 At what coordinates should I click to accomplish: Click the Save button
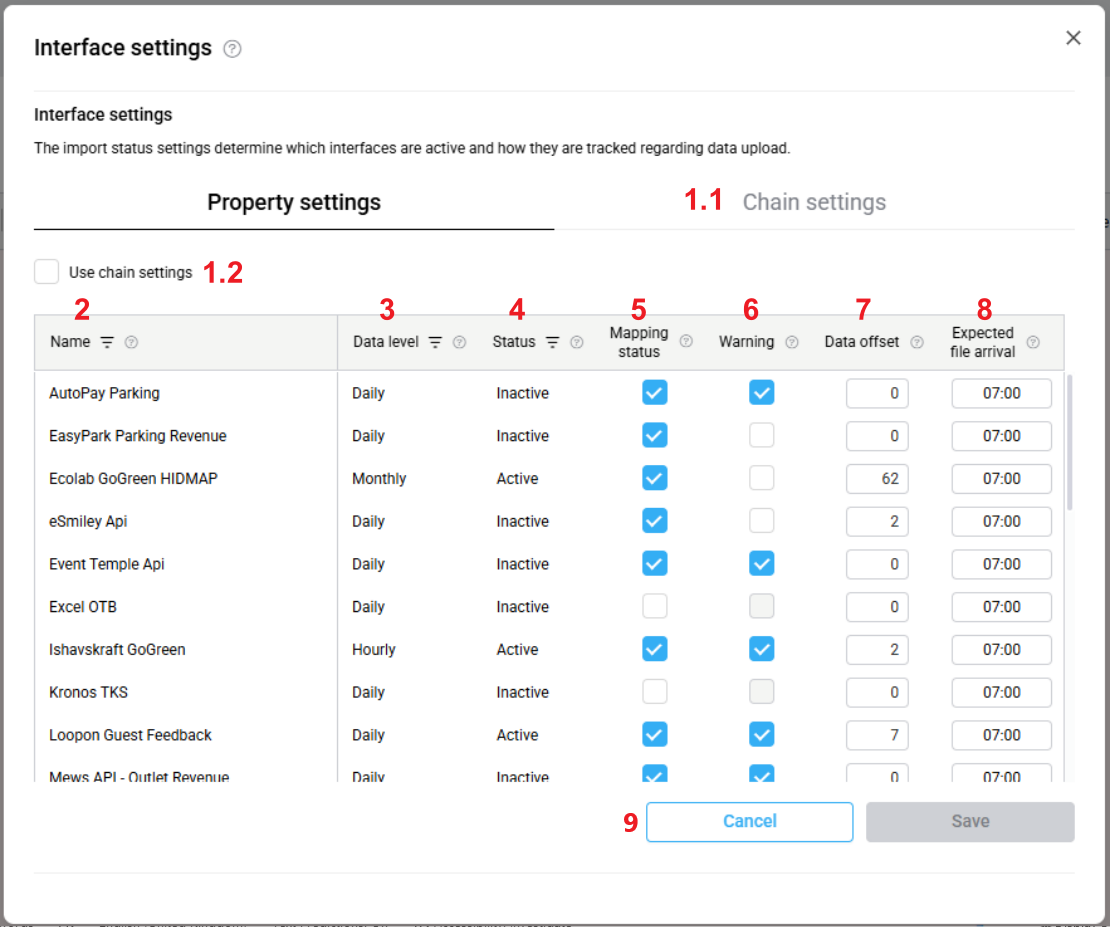[970, 821]
